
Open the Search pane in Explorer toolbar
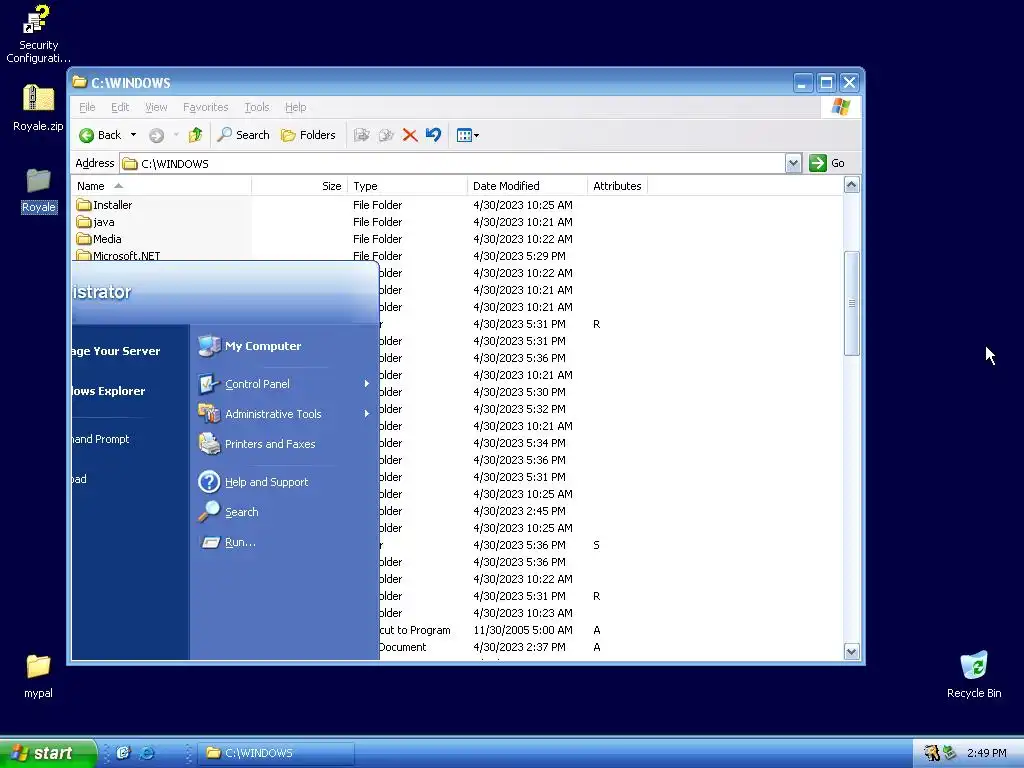[x=244, y=135]
